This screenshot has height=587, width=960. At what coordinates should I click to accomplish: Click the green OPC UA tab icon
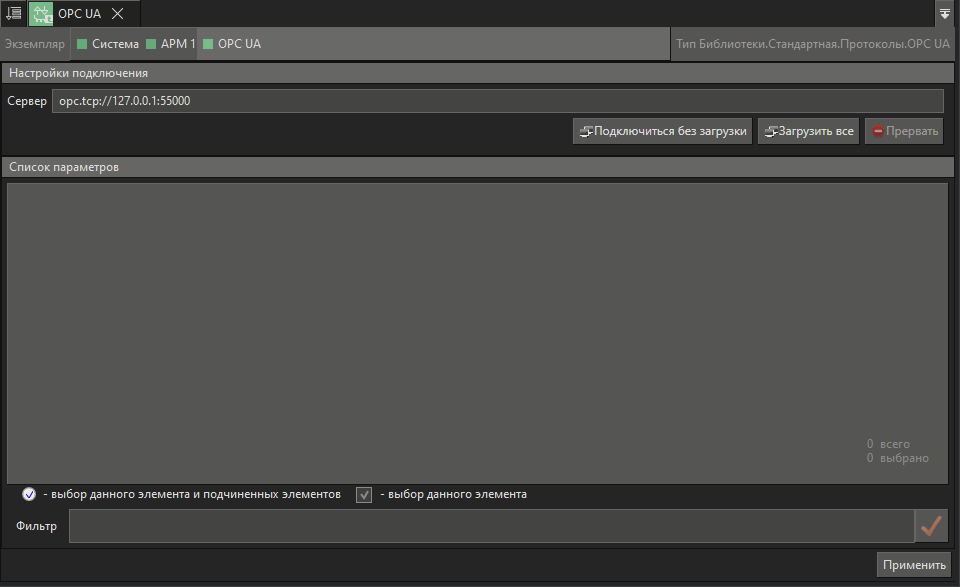click(x=42, y=13)
